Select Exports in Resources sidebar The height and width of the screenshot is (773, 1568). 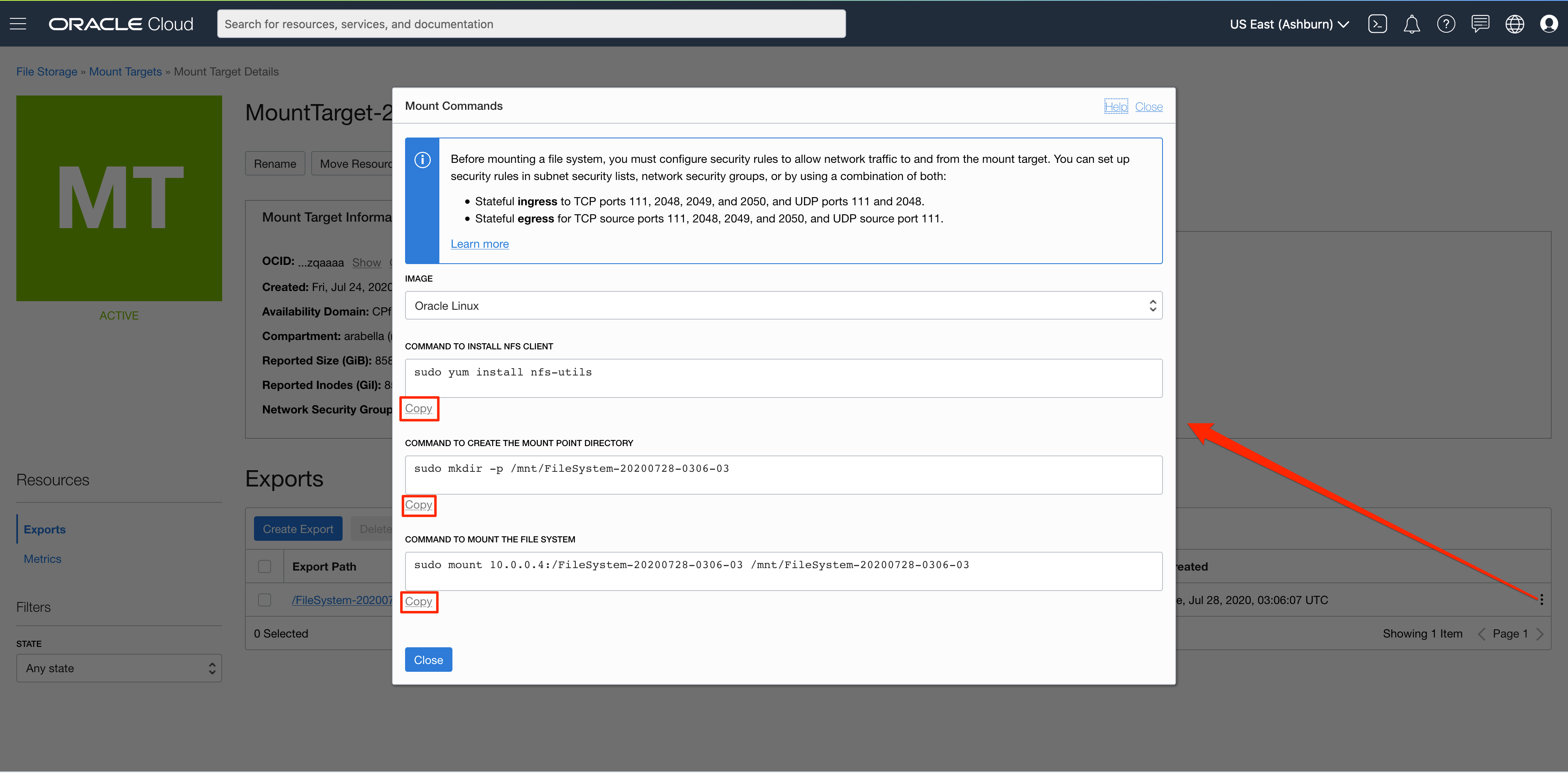(45, 529)
